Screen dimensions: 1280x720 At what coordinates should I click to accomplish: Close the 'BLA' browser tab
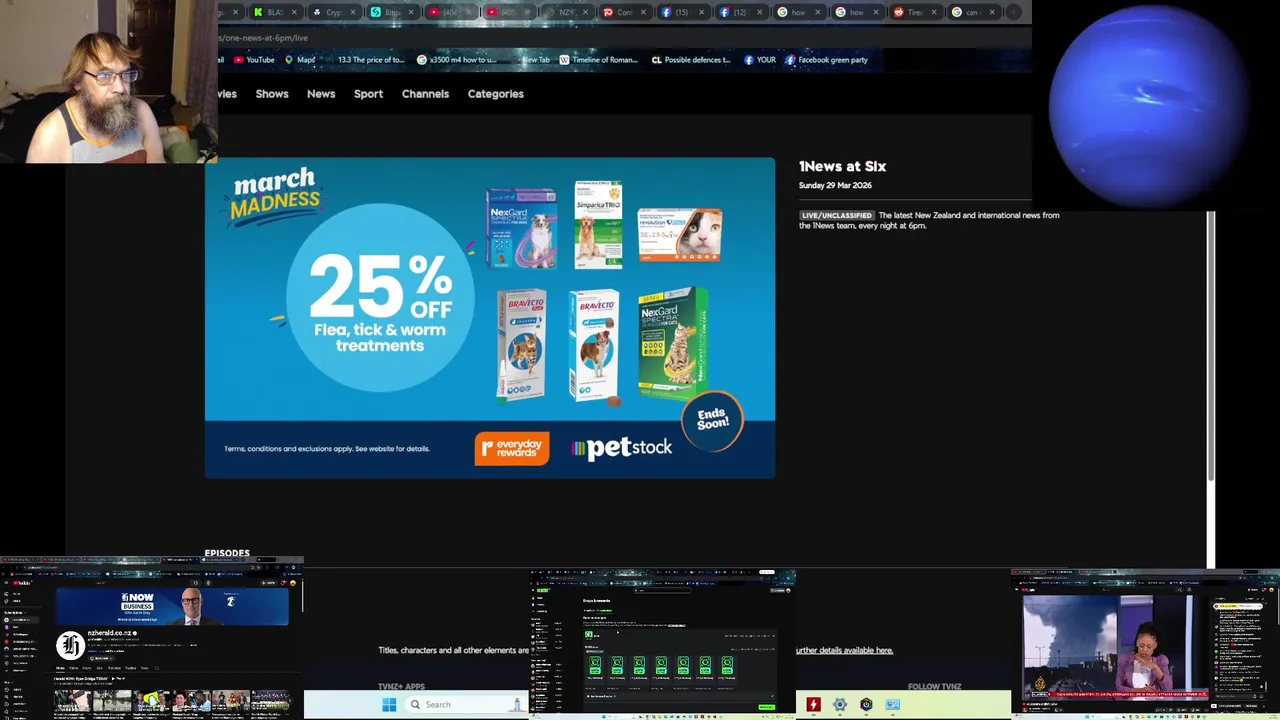pos(294,12)
